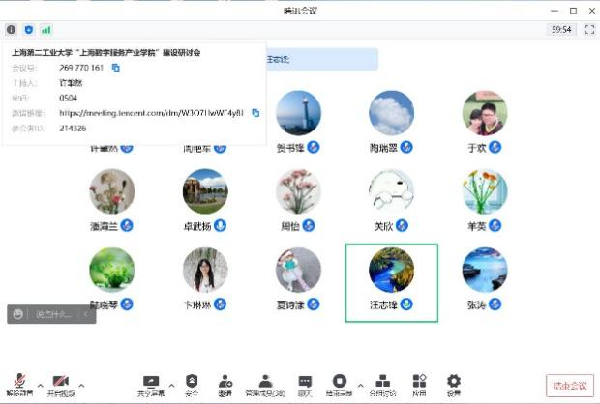600x404 pixels.
Task: Turn on the video camera
Action: 60,384
